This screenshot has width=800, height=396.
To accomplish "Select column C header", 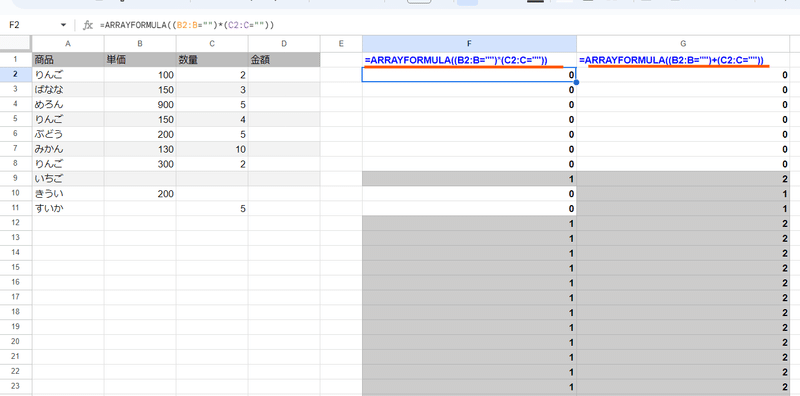I will tap(212, 44).
